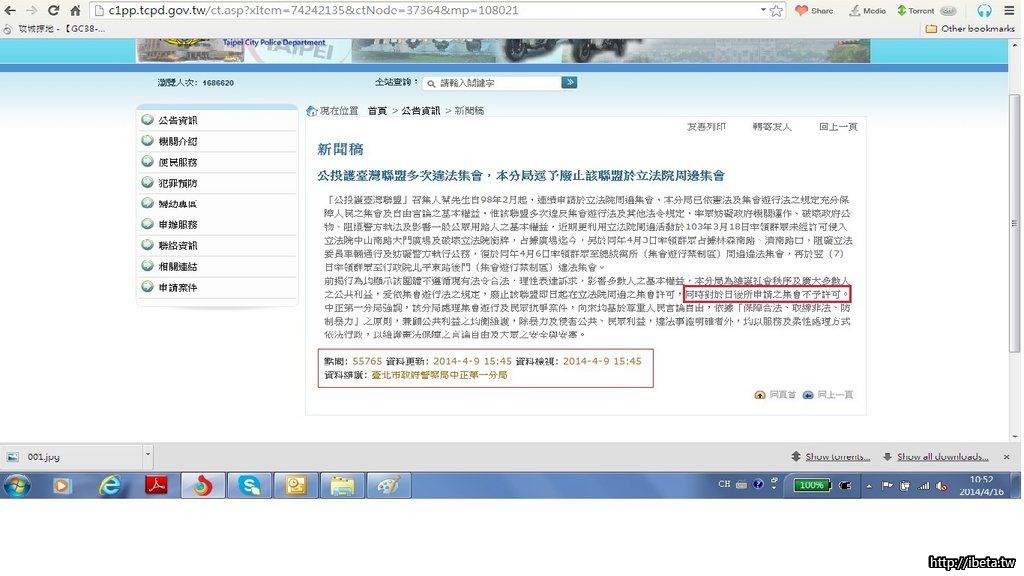This screenshot has height=576, width=1024.
Task: Click the browser Home icon
Action: click(x=74, y=11)
